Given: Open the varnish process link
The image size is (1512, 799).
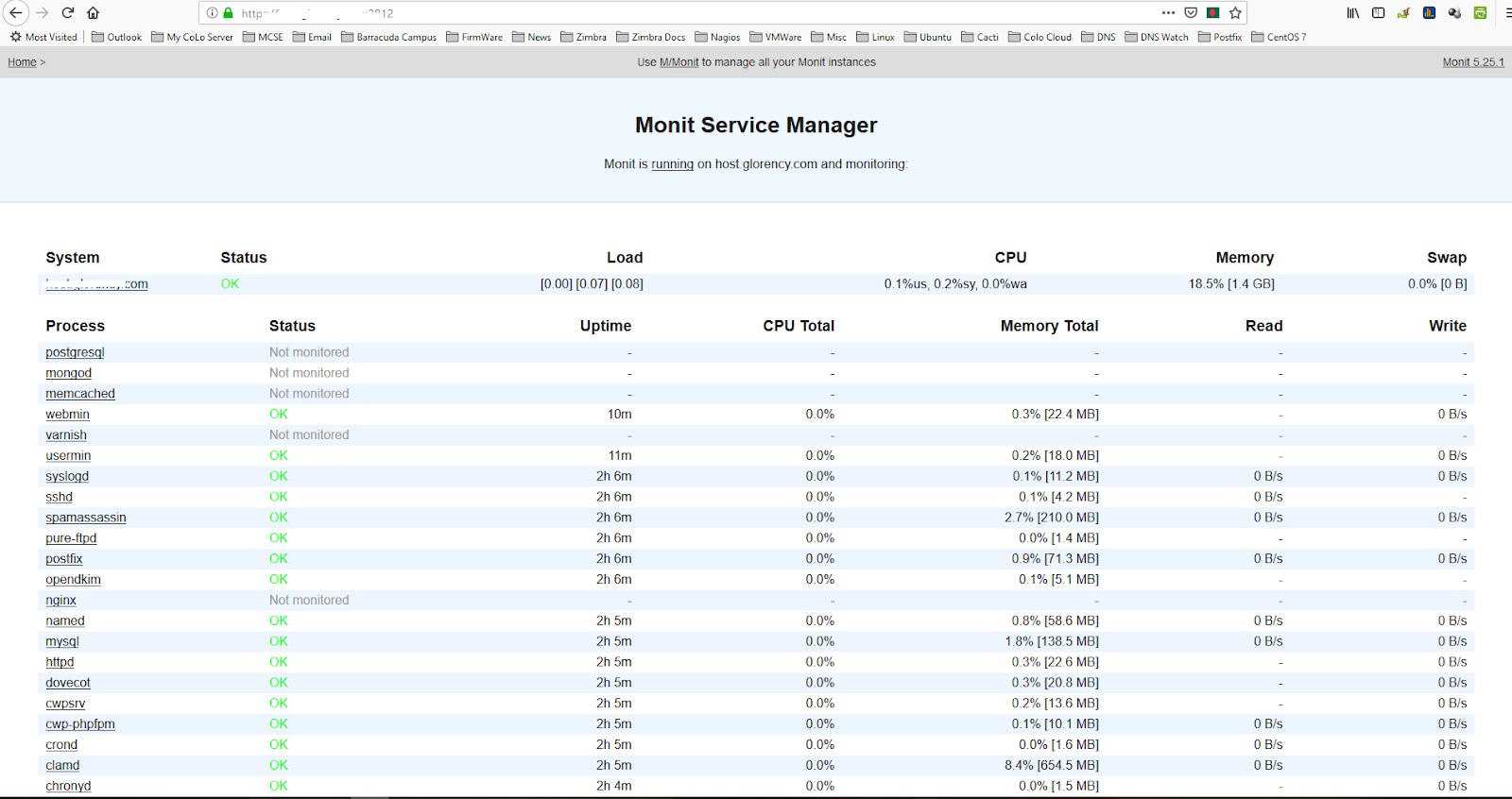Looking at the screenshot, I should [x=66, y=435].
